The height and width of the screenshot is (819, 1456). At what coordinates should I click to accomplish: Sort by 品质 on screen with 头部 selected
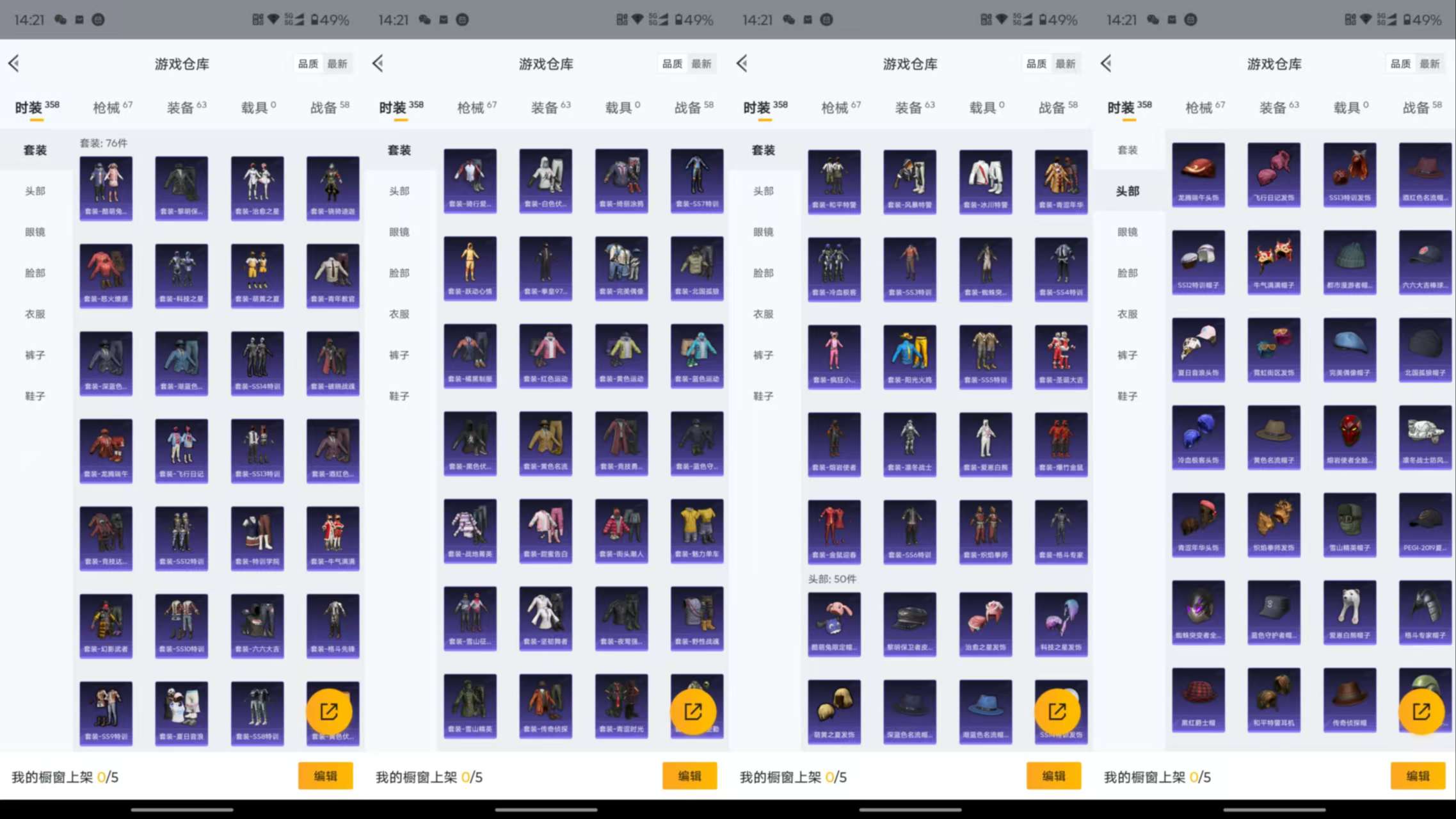coord(1400,63)
